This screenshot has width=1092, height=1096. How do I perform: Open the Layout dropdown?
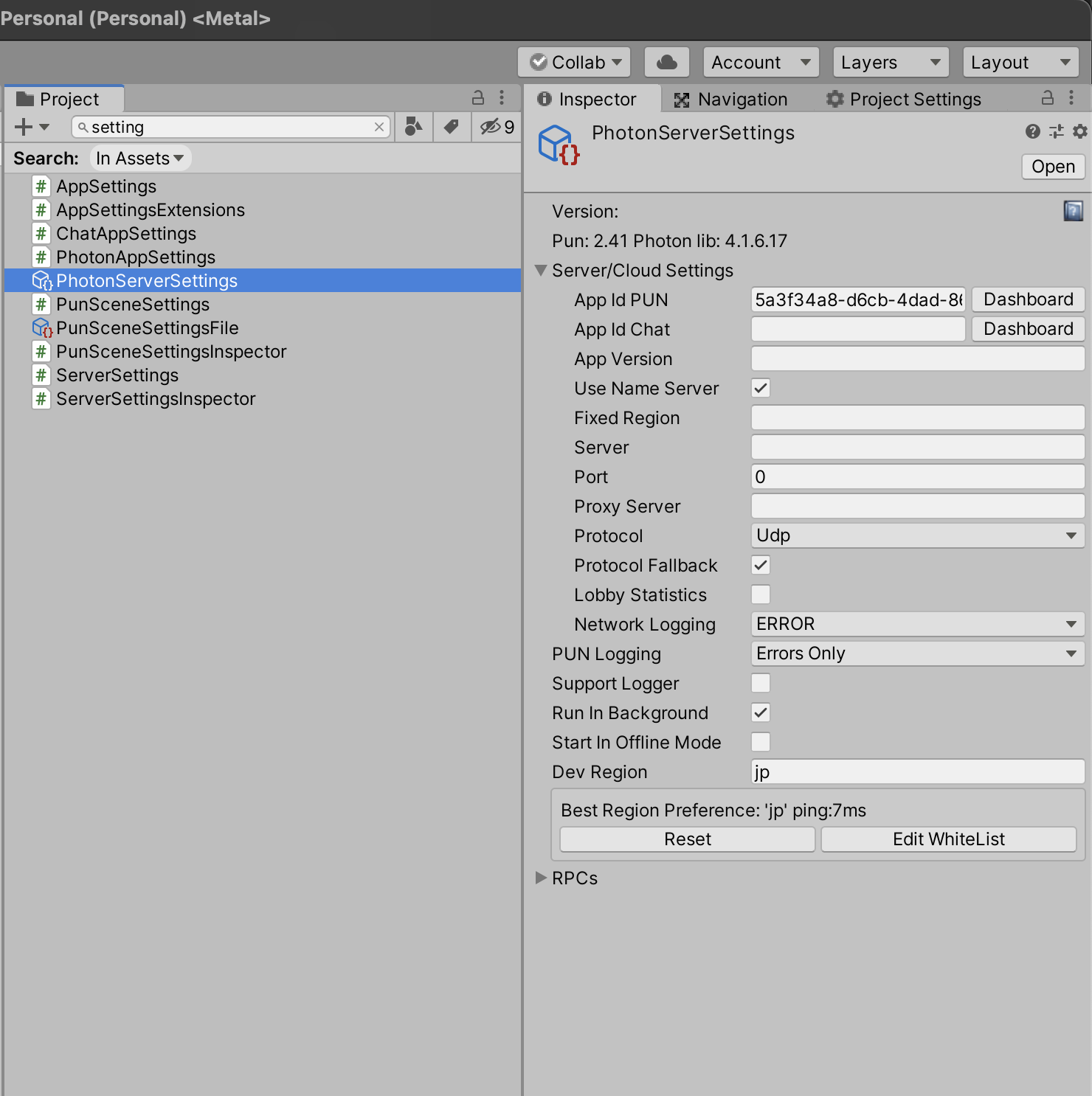1020,62
